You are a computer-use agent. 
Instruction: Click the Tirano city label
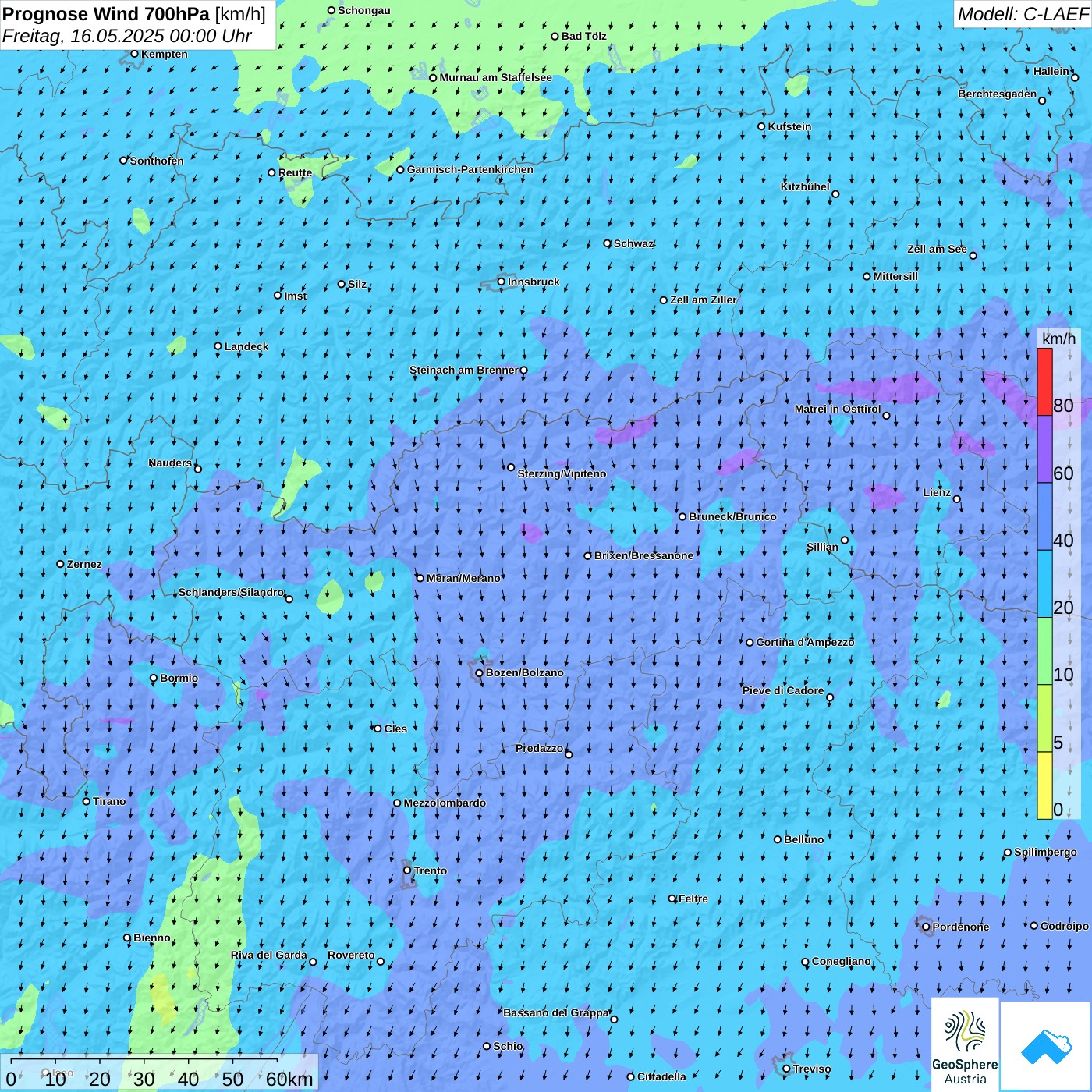tap(109, 801)
